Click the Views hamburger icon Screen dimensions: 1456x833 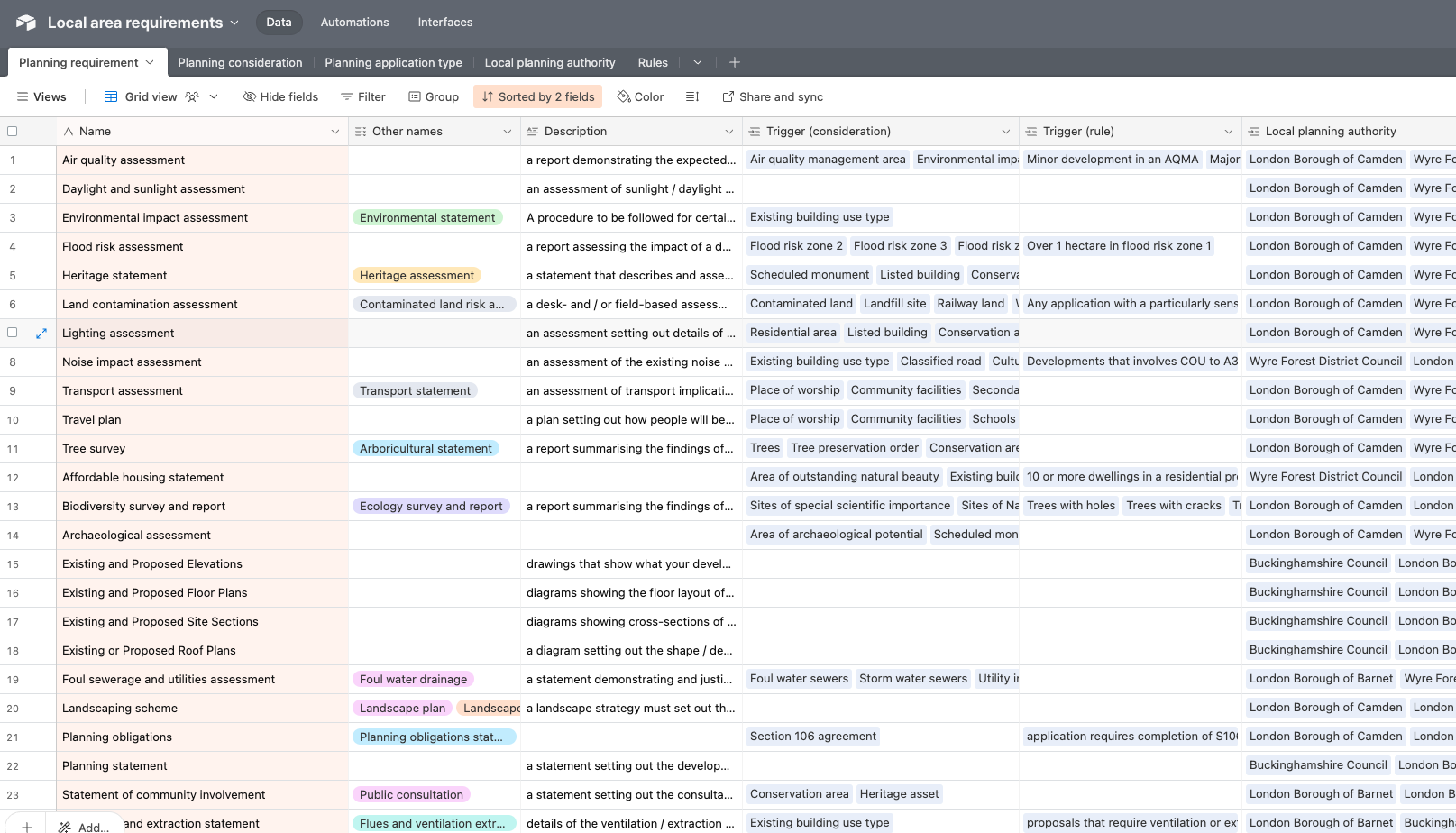pyautogui.click(x=23, y=96)
